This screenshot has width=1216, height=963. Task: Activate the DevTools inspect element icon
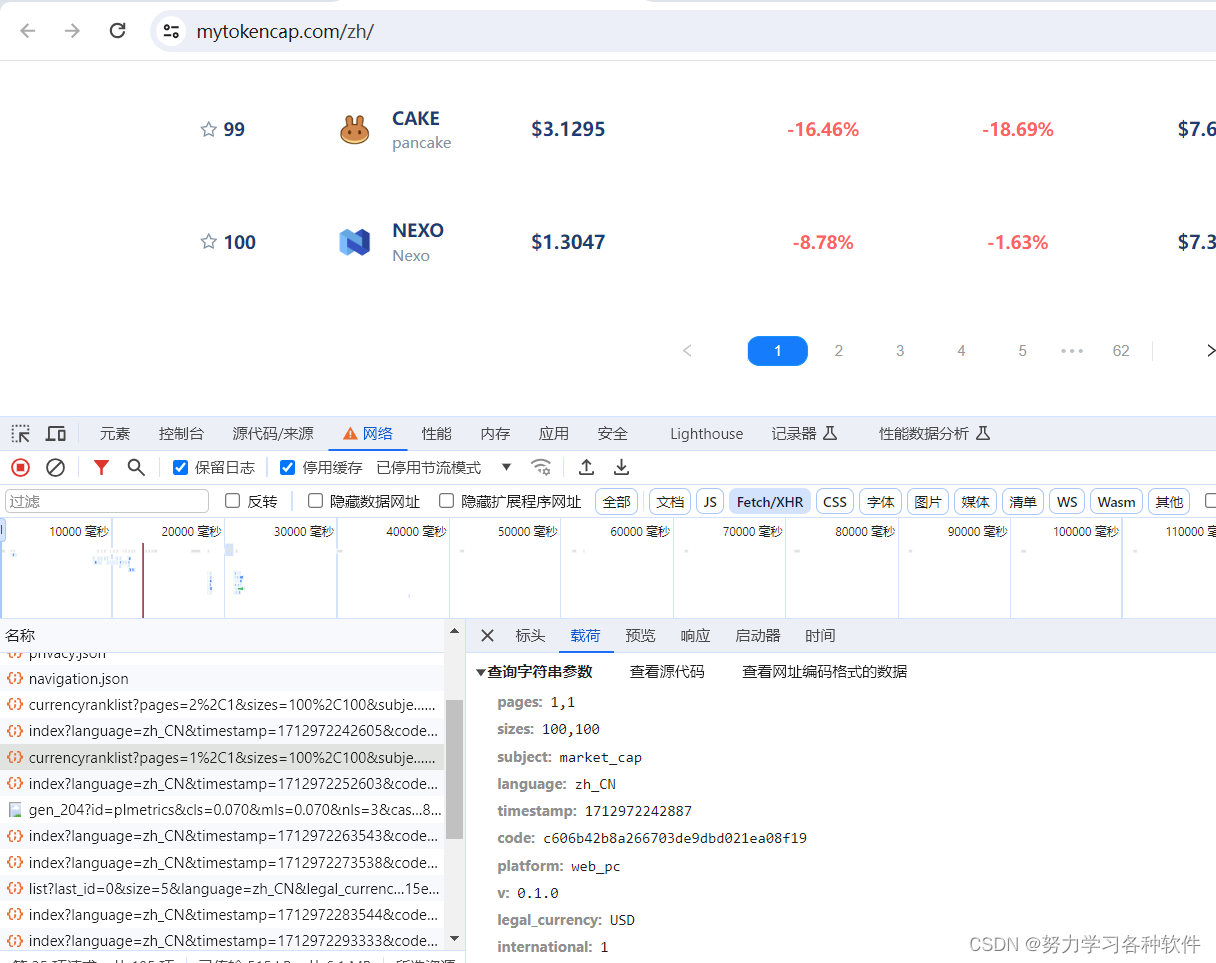point(21,434)
